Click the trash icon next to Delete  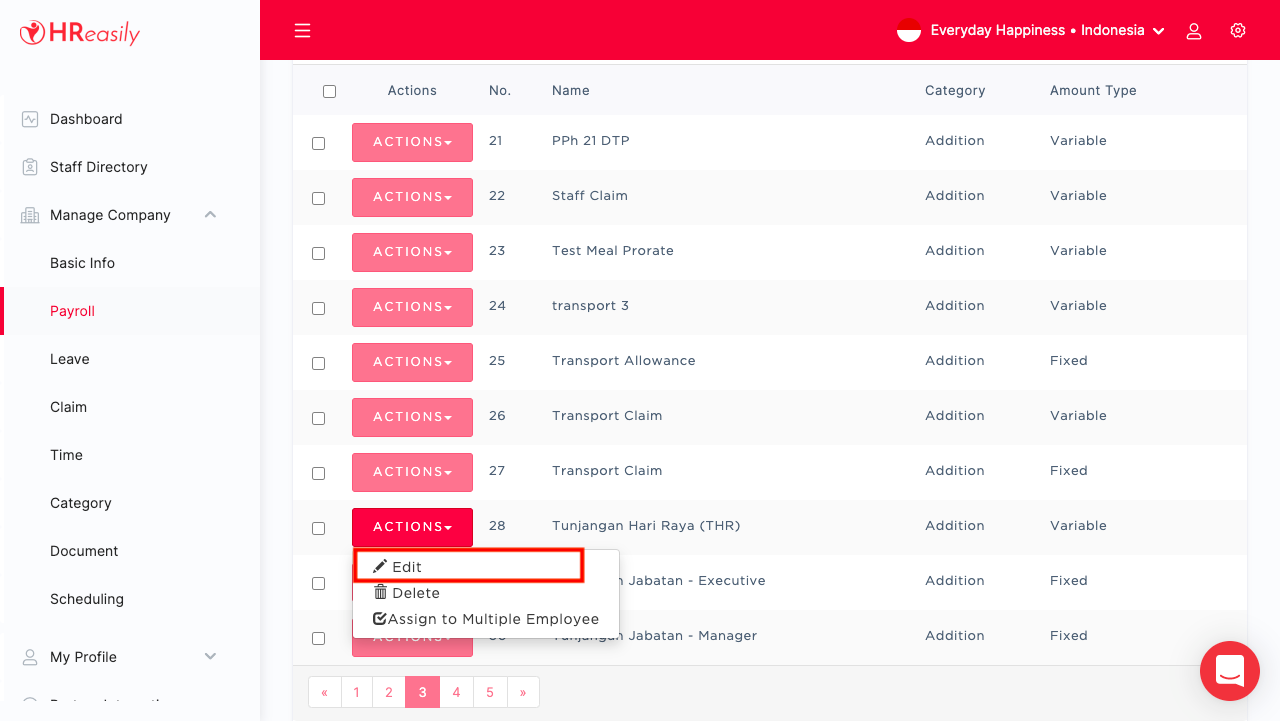pyautogui.click(x=380, y=592)
